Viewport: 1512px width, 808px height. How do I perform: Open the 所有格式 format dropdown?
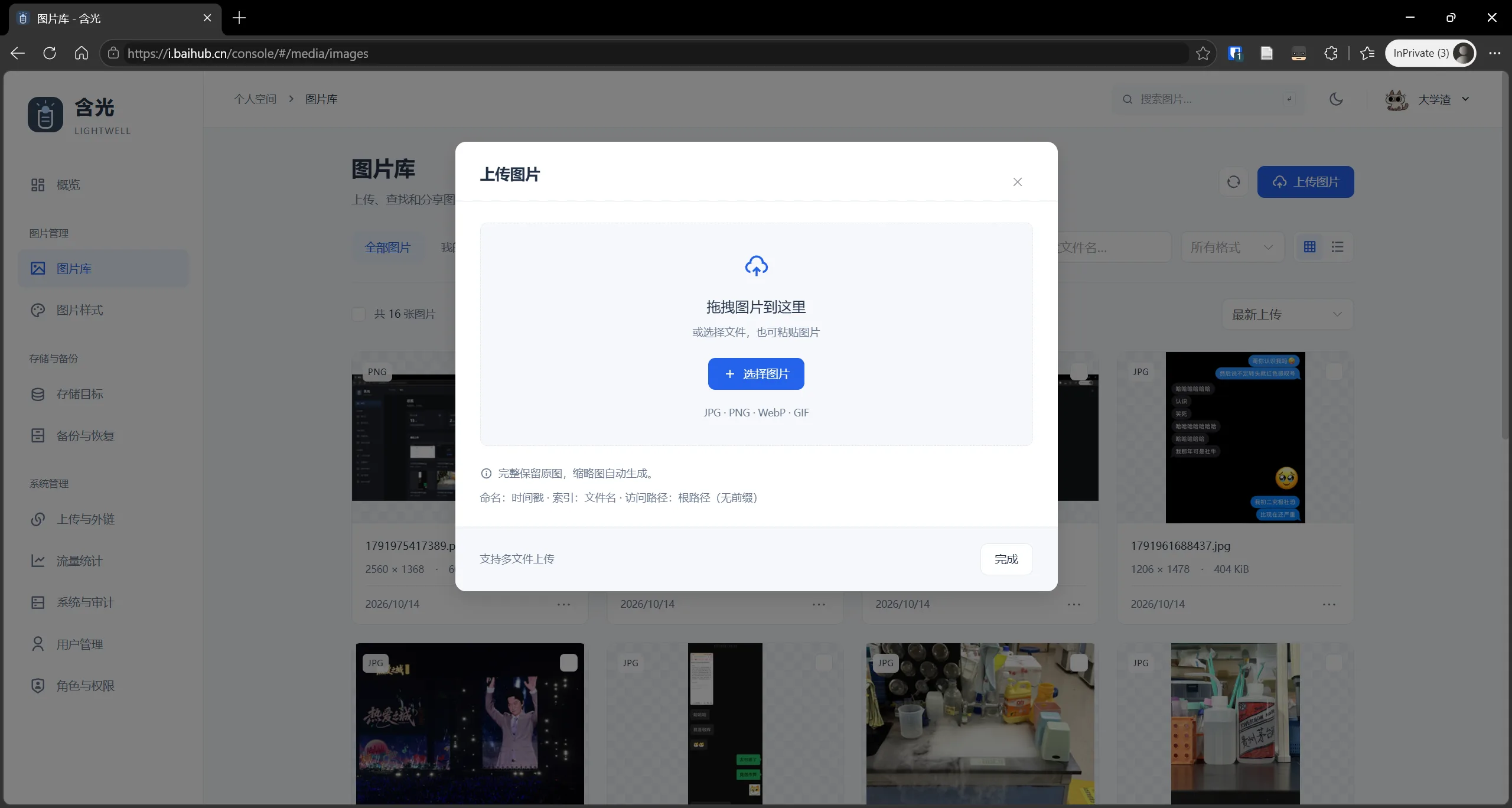[x=1232, y=247]
